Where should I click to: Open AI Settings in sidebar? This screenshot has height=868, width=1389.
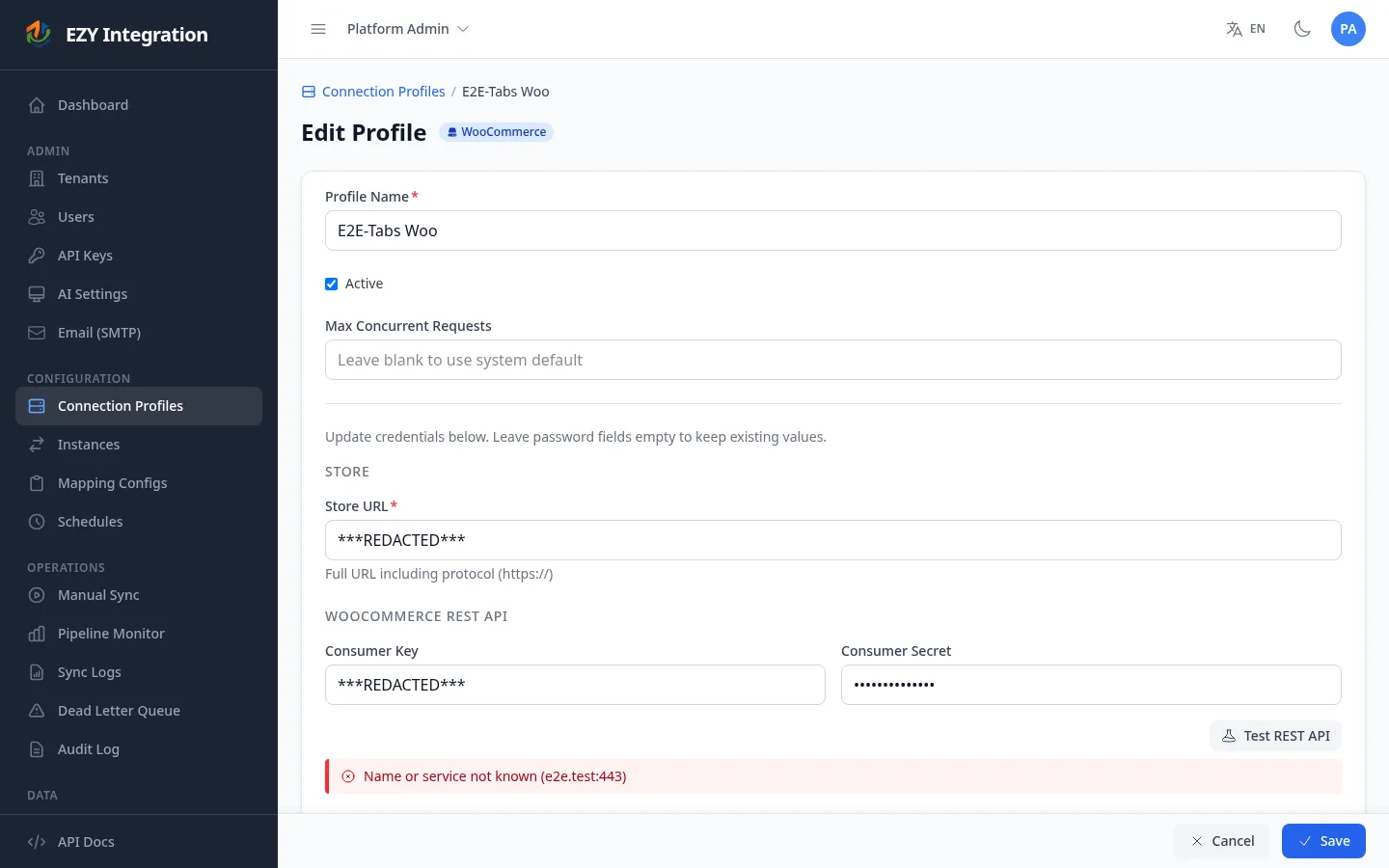point(139,294)
